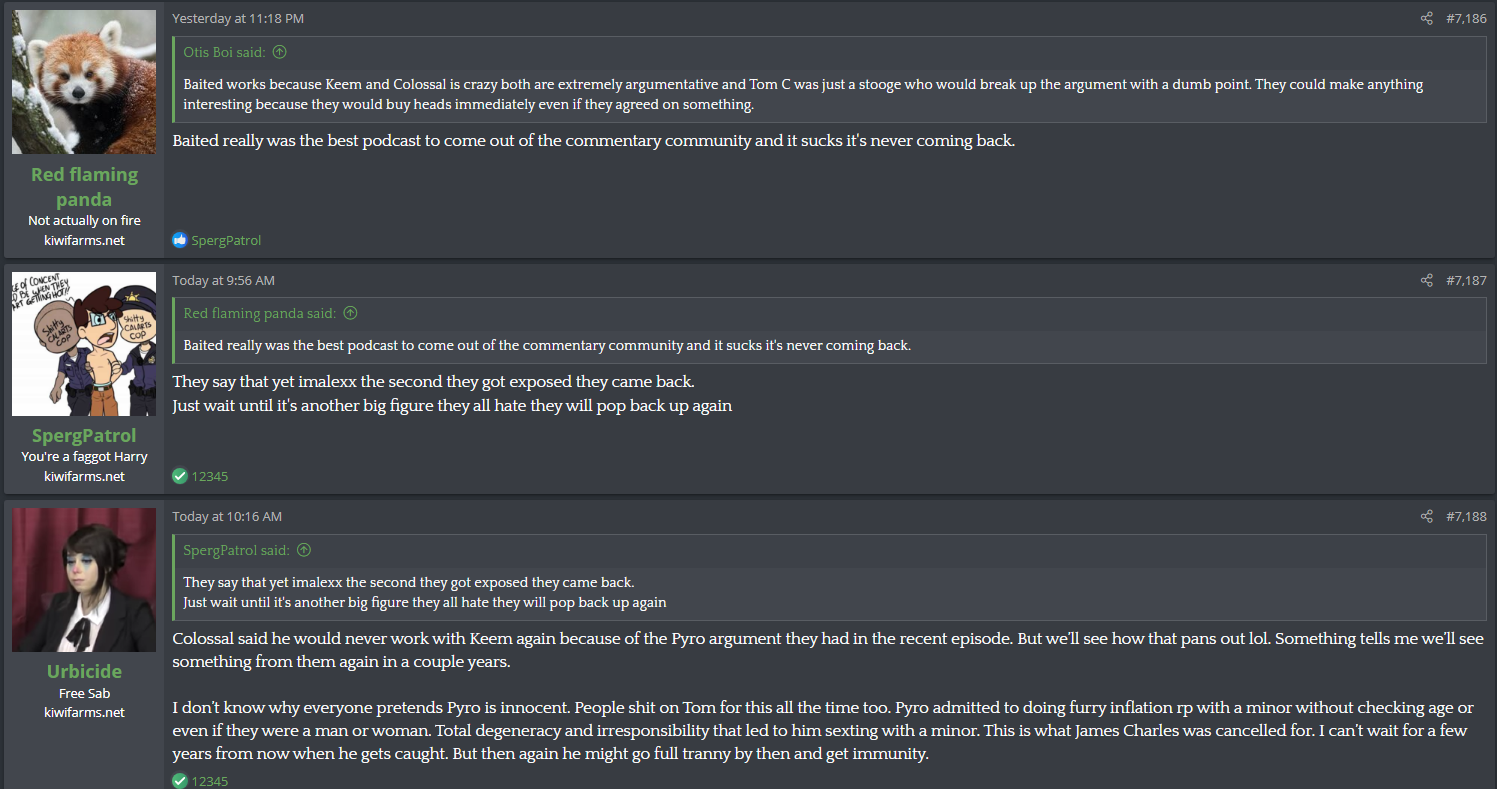Image resolution: width=1497 pixels, height=789 pixels.
Task: Open Red flaming panda's red panda avatar
Action: click(x=84, y=82)
